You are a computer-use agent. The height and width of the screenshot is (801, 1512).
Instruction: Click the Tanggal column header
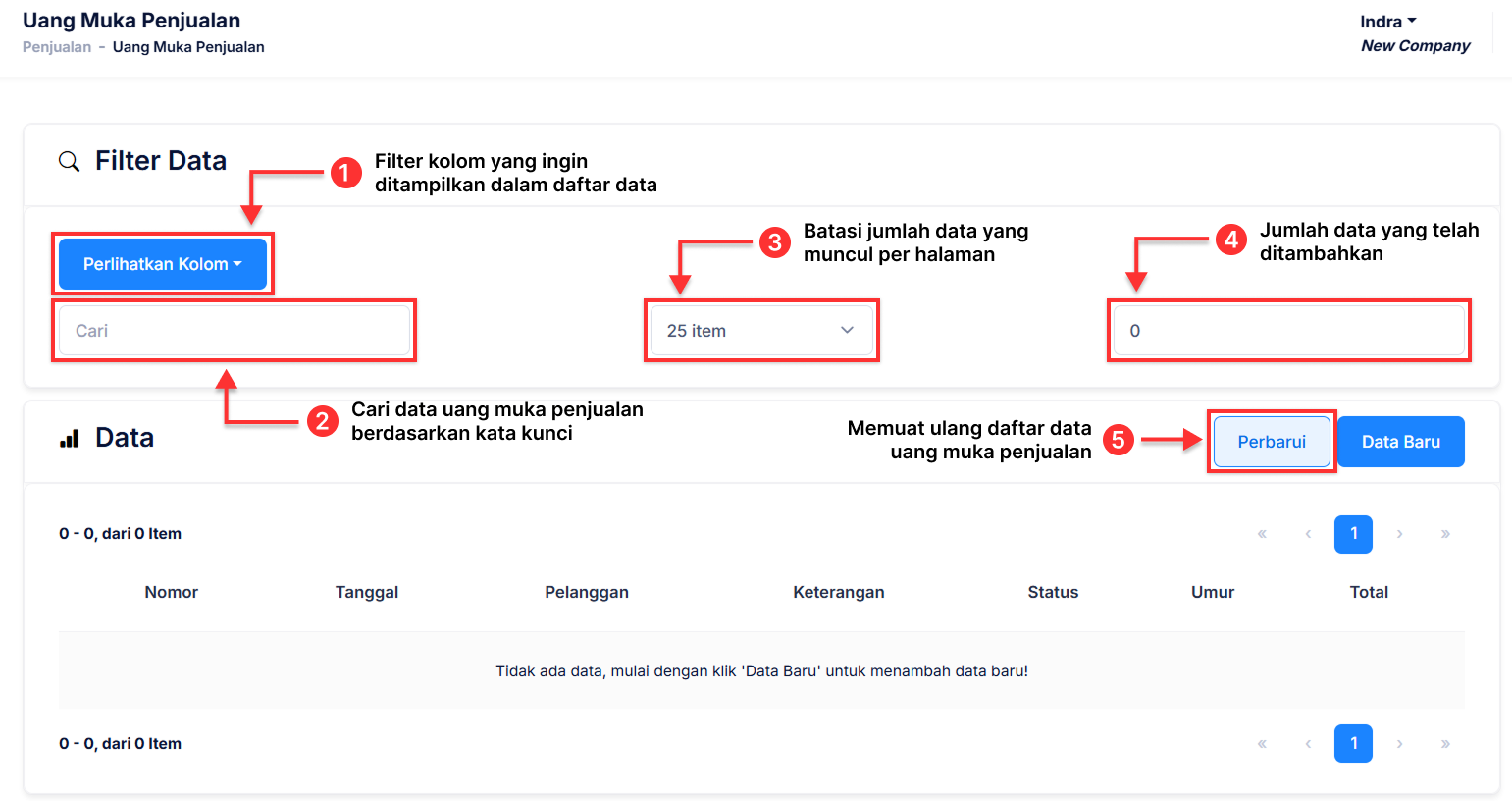click(367, 592)
